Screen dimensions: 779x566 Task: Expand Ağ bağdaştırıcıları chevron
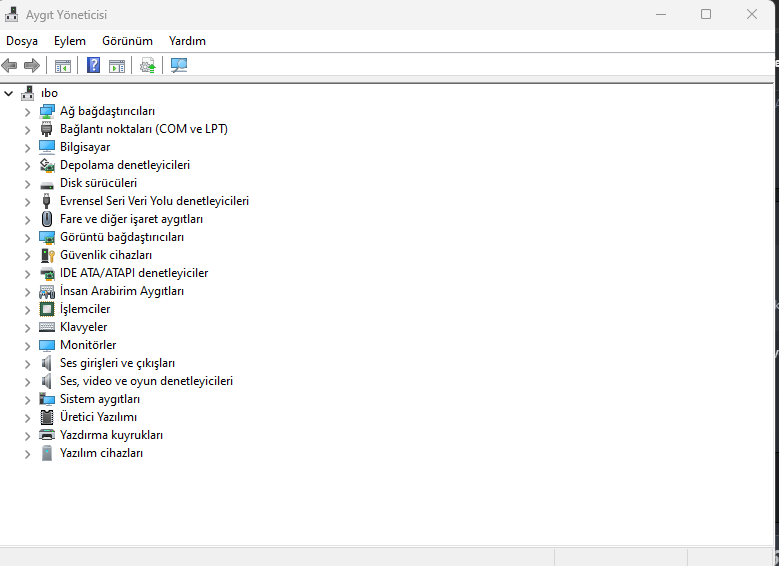[28, 112]
